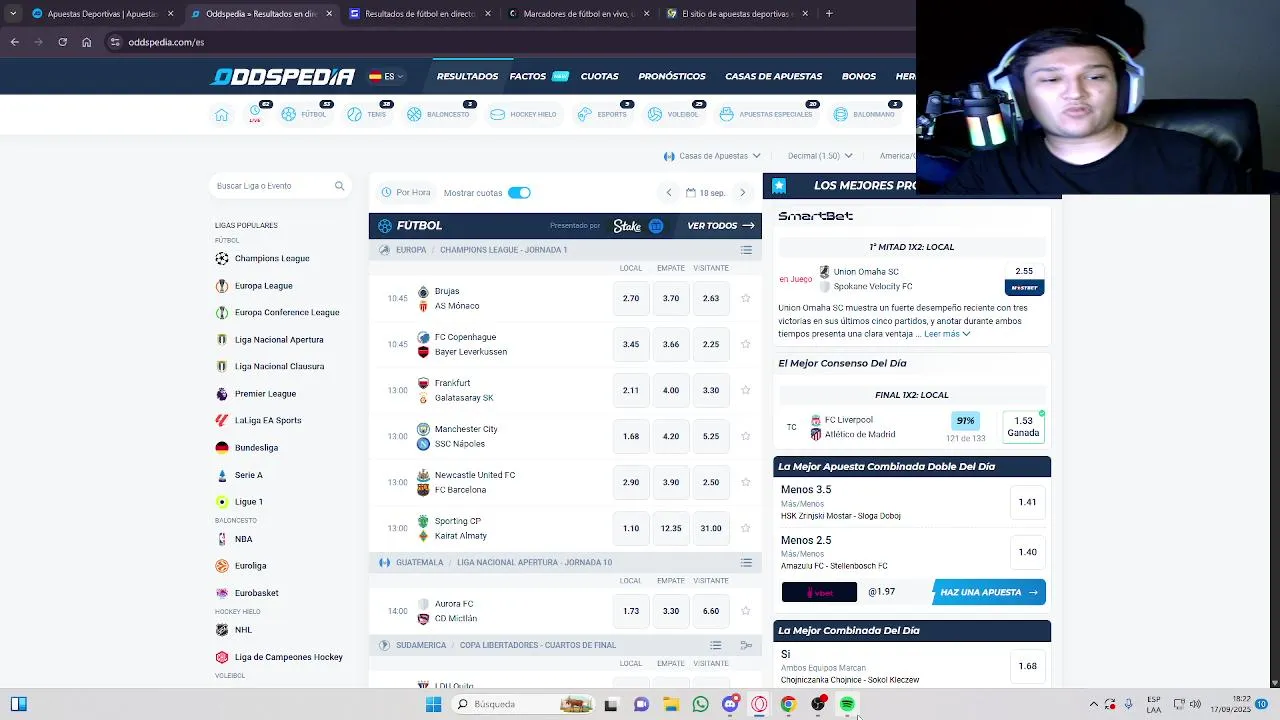Favorite the Aurora FC vs CD Mictlán match

[x=746, y=611]
